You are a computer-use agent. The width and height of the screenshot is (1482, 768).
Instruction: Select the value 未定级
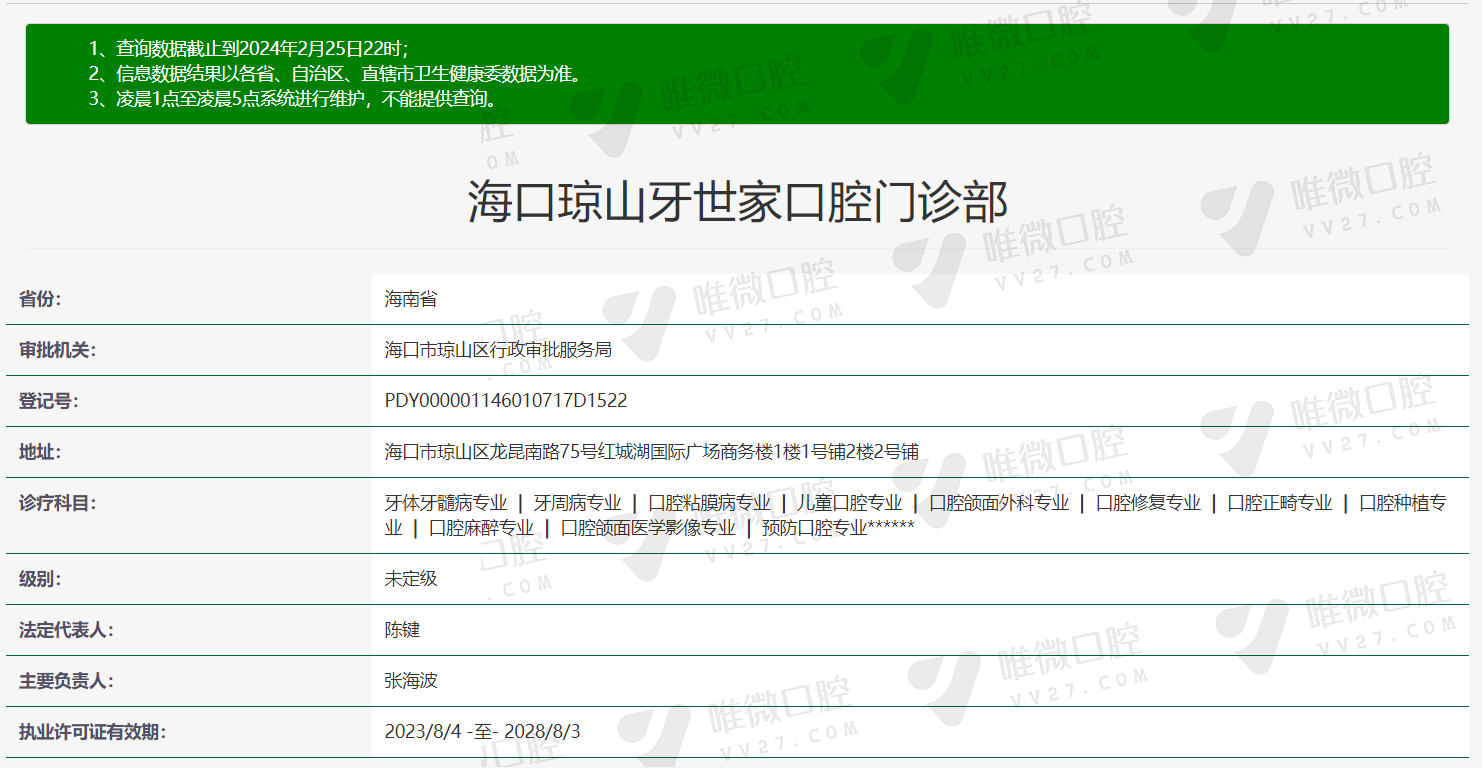[x=411, y=579]
